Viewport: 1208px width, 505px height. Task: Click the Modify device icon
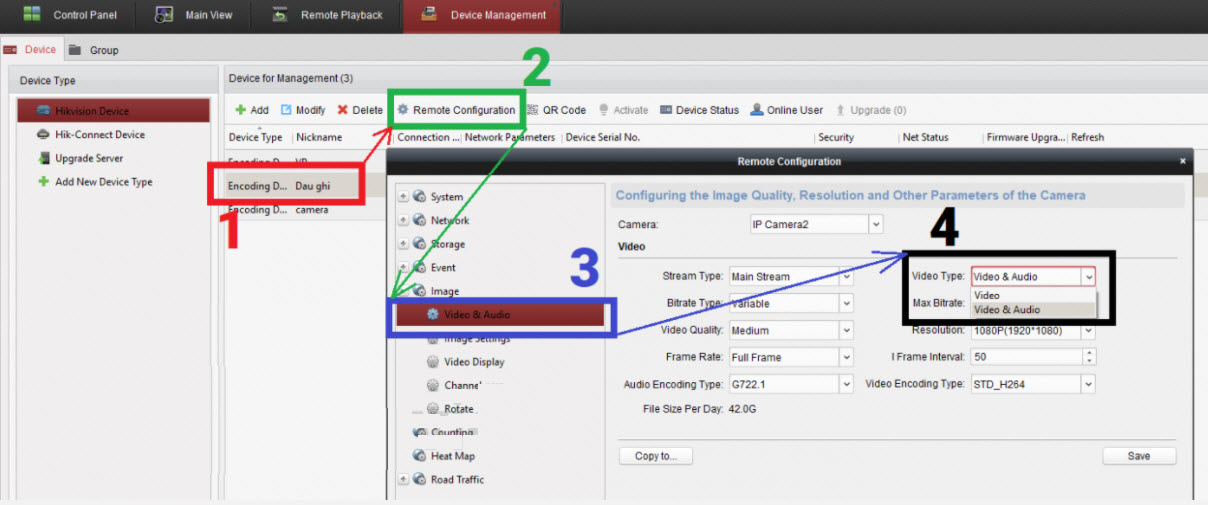[x=286, y=110]
